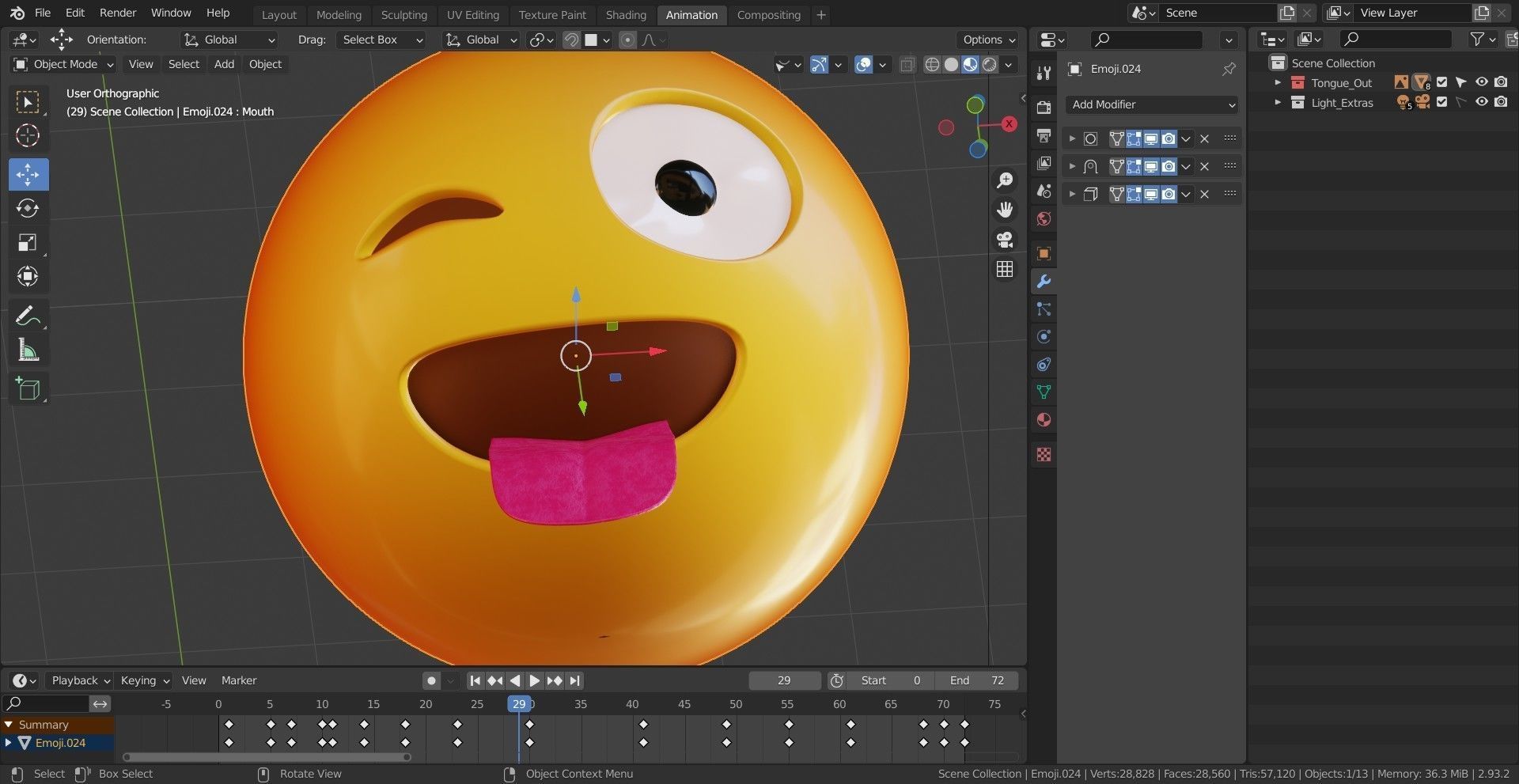This screenshot has width=1519, height=784.
Task: Click the Options button in the viewport header
Action: [985, 40]
